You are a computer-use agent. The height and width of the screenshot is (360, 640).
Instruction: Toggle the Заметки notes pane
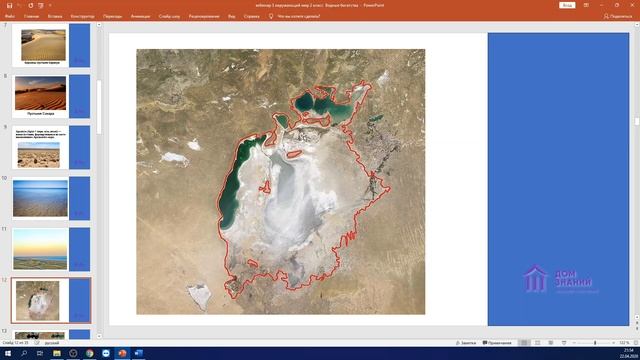point(466,343)
